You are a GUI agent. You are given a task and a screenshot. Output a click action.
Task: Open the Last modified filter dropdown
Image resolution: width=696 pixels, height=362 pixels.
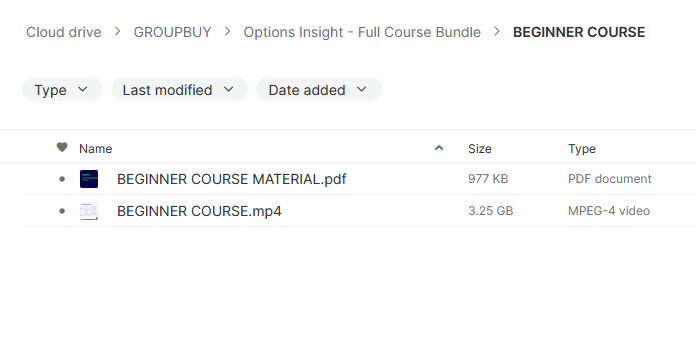[x=179, y=90]
